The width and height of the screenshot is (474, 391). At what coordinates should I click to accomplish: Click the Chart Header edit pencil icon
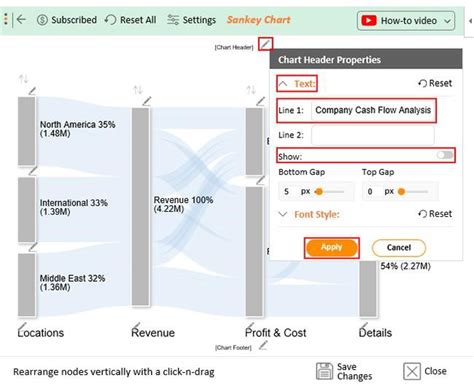[x=266, y=44]
